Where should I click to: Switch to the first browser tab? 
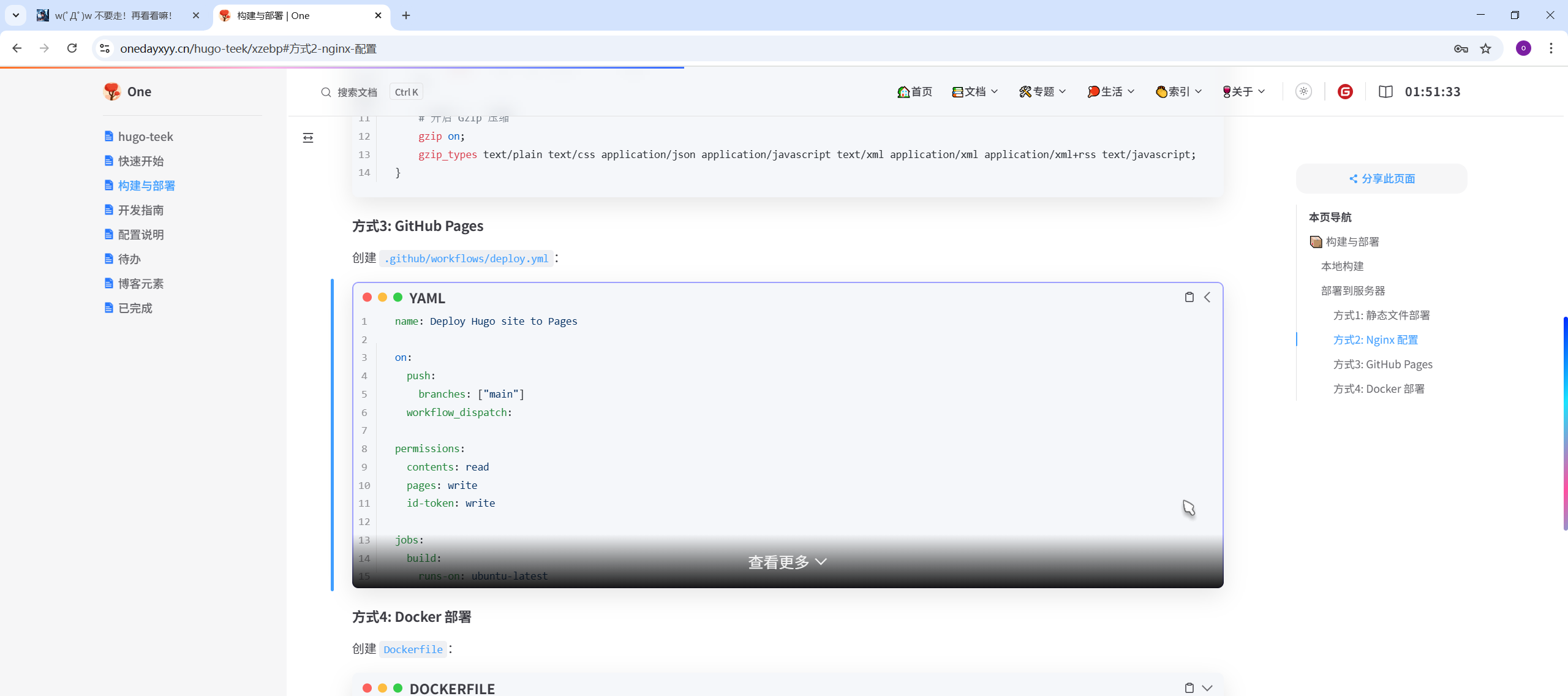[113, 15]
